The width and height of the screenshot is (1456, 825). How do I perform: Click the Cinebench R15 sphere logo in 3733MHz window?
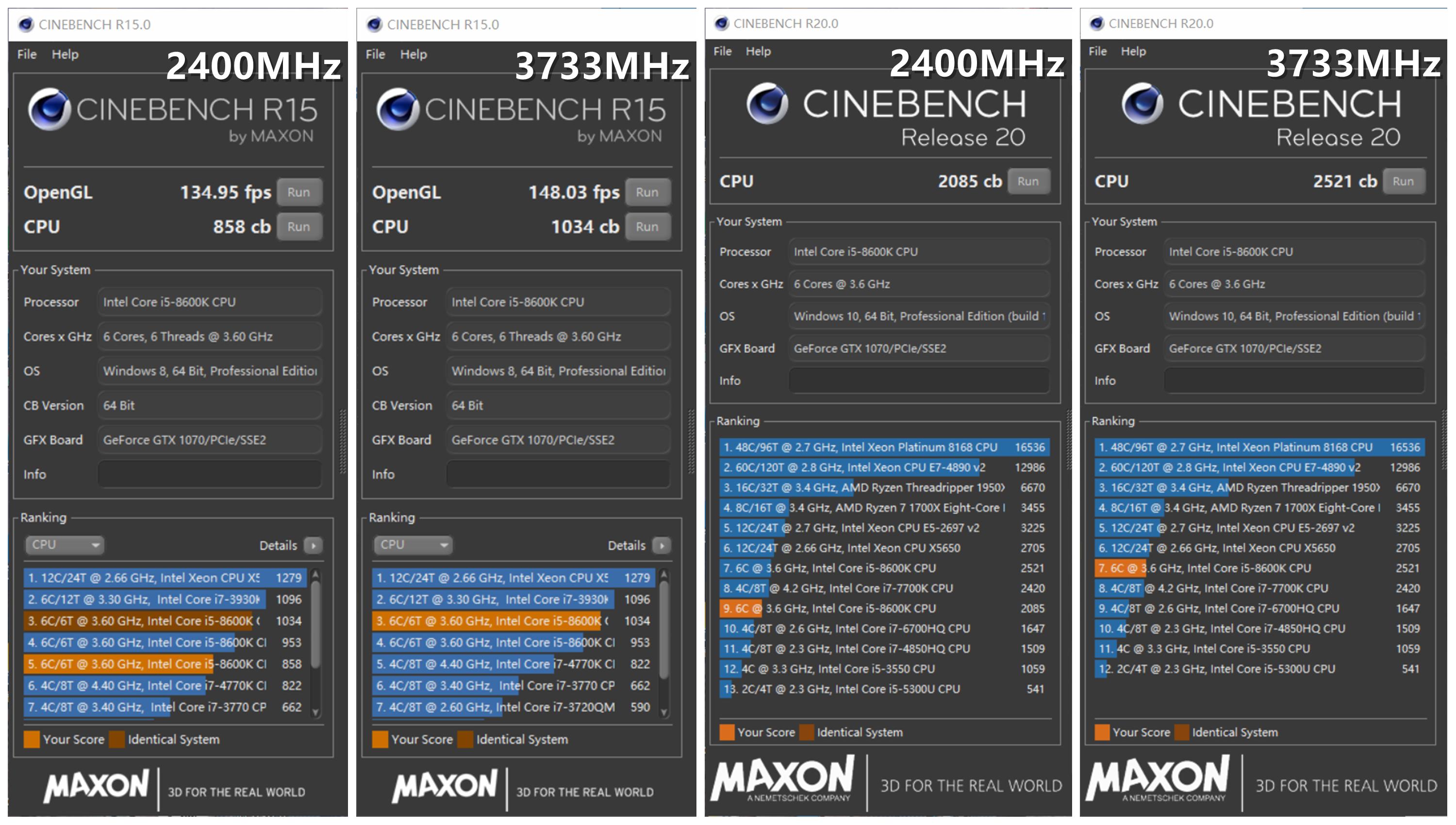point(397,109)
